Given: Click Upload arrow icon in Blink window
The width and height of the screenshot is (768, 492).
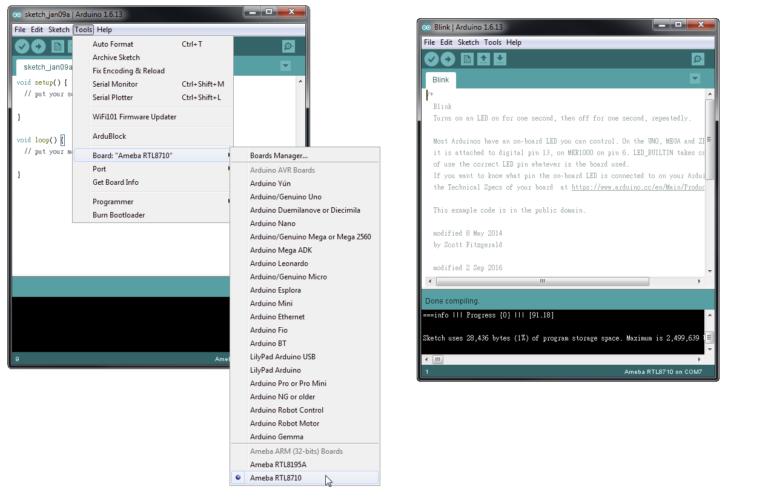Looking at the screenshot, I should (448, 59).
